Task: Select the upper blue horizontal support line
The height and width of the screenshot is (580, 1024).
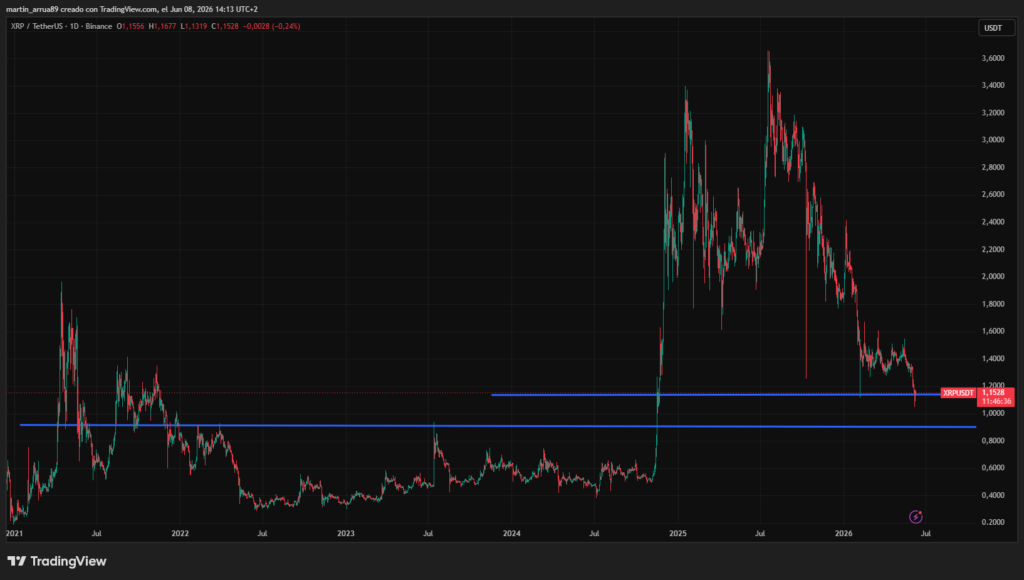Action: pos(715,395)
